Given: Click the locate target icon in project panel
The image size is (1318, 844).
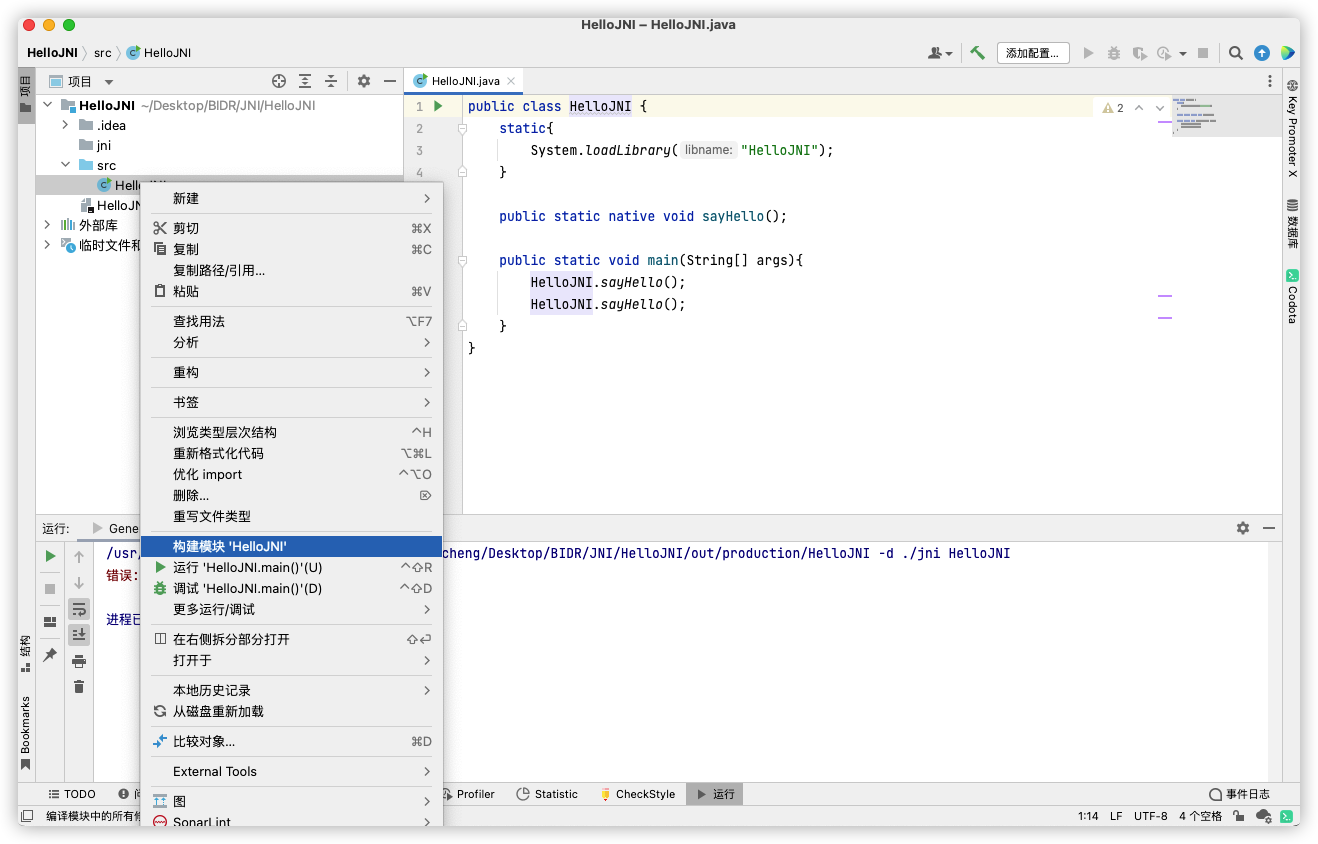Looking at the screenshot, I should click(279, 81).
